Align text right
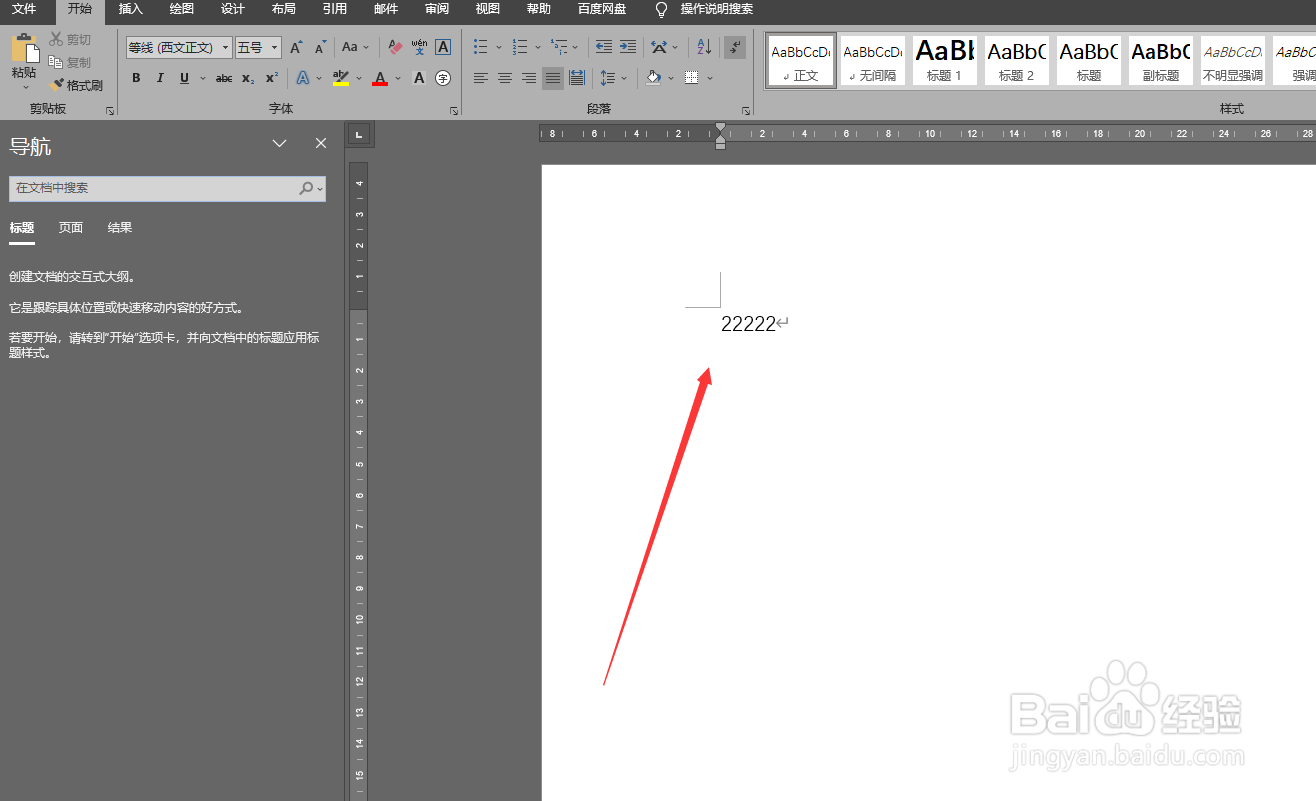 click(x=529, y=78)
